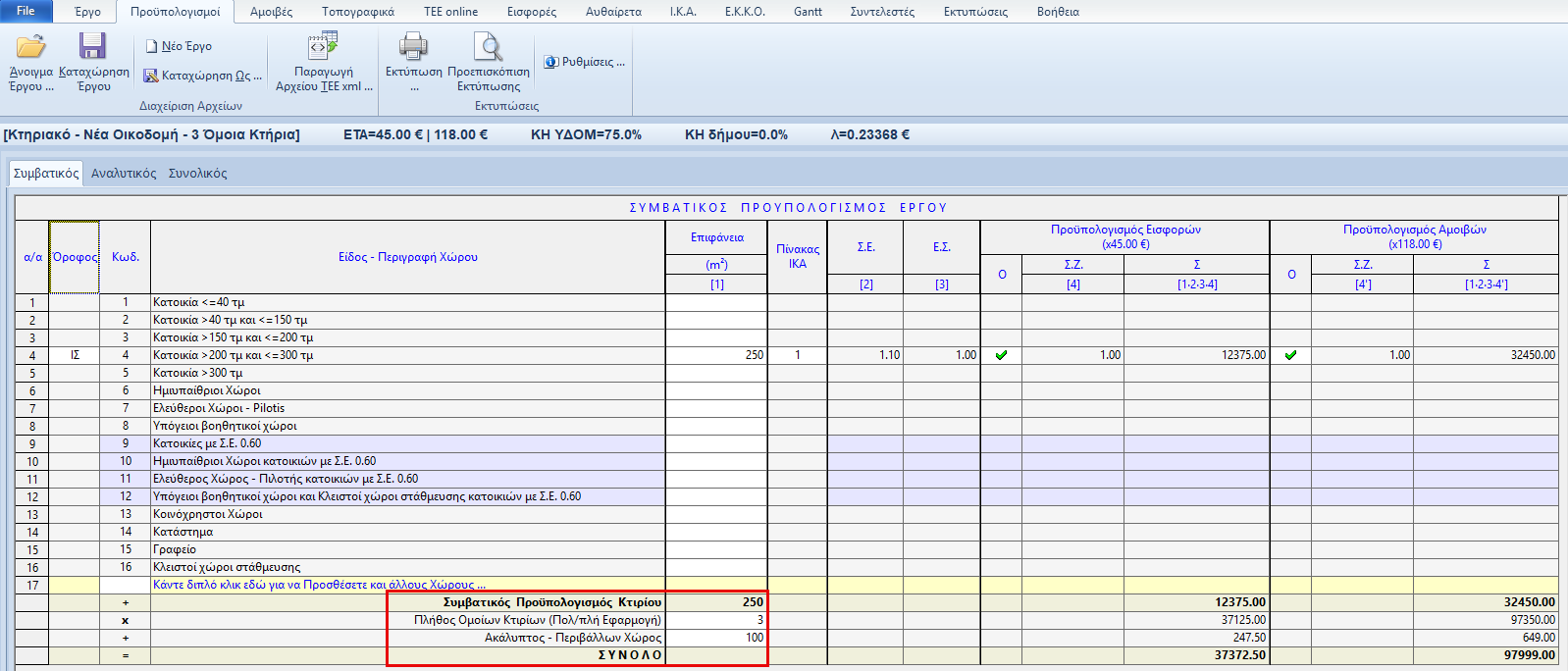Toggle the Αμοιβών checkmark in row 4
This screenshot has width=1568, height=671.
[1290, 355]
